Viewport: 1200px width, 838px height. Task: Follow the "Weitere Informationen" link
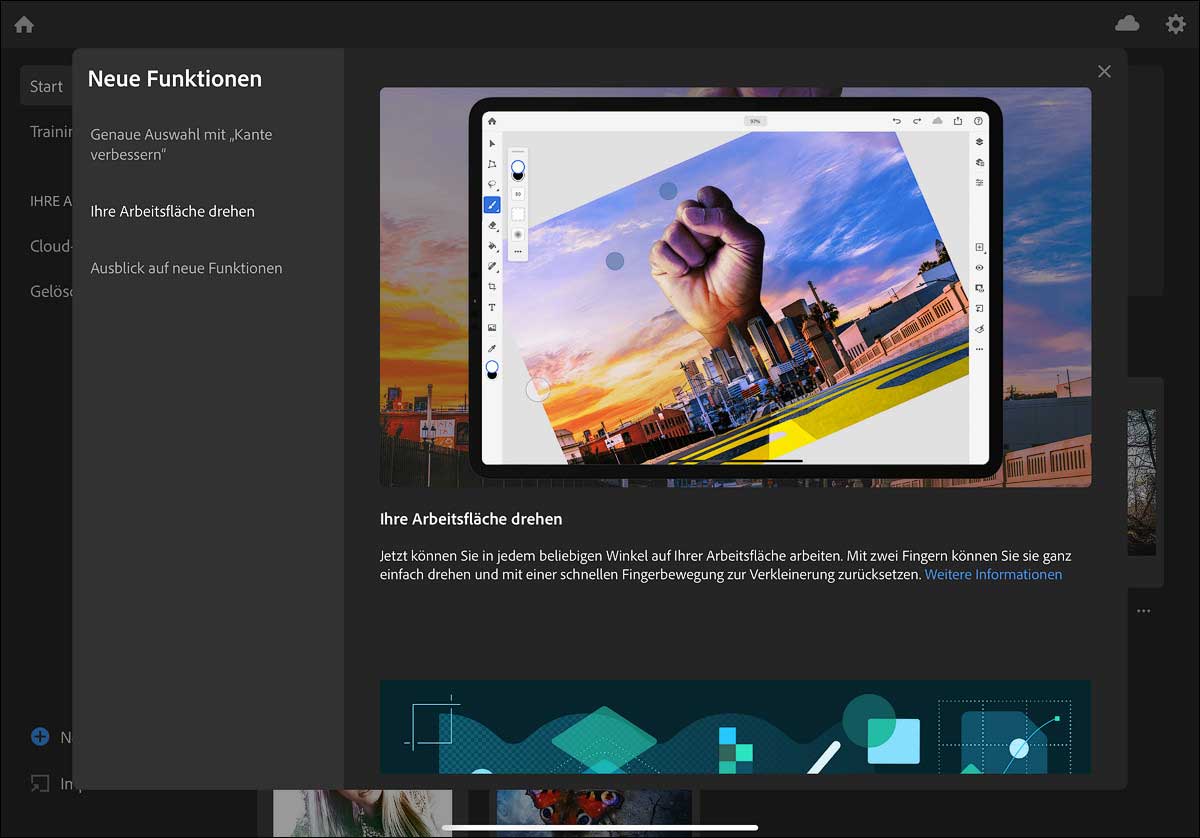pyautogui.click(x=993, y=574)
